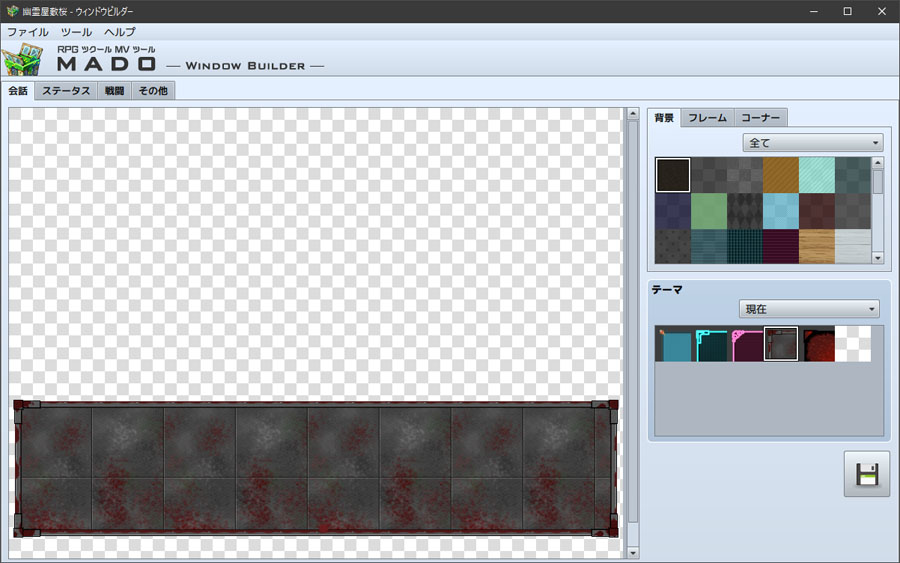
Task: Click the MADO application logo icon
Action: click(x=23, y=59)
